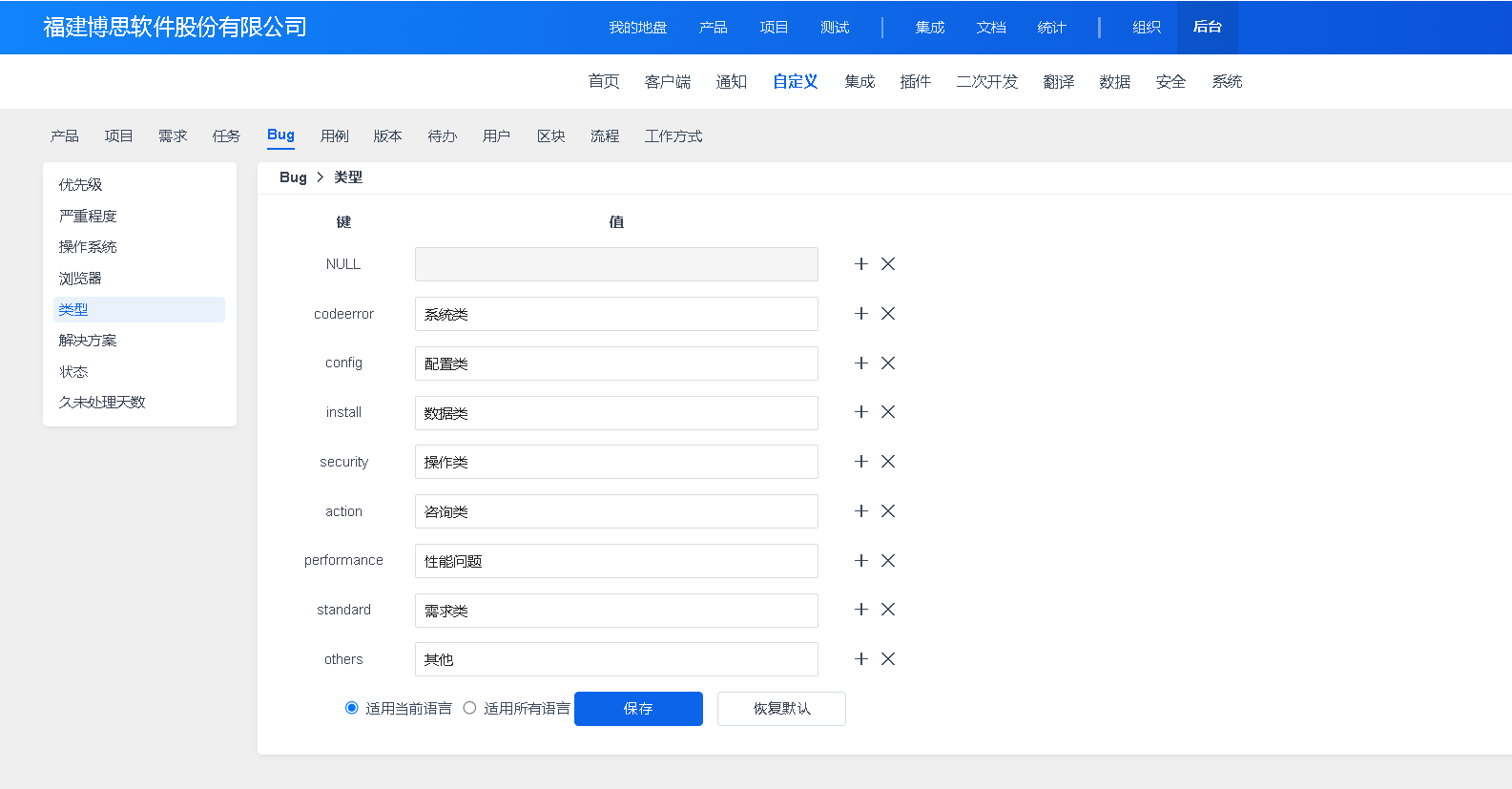Add a row after the install entry
Image resolution: width=1512 pixels, height=789 pixels.
tap(860, 412)
